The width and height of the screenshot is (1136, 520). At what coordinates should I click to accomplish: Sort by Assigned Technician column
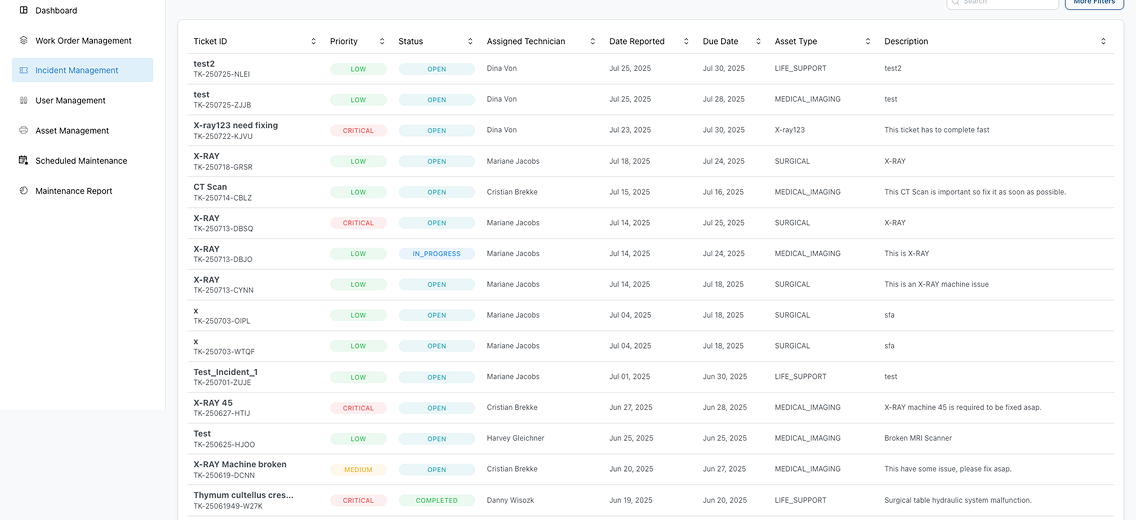point(593,42)
